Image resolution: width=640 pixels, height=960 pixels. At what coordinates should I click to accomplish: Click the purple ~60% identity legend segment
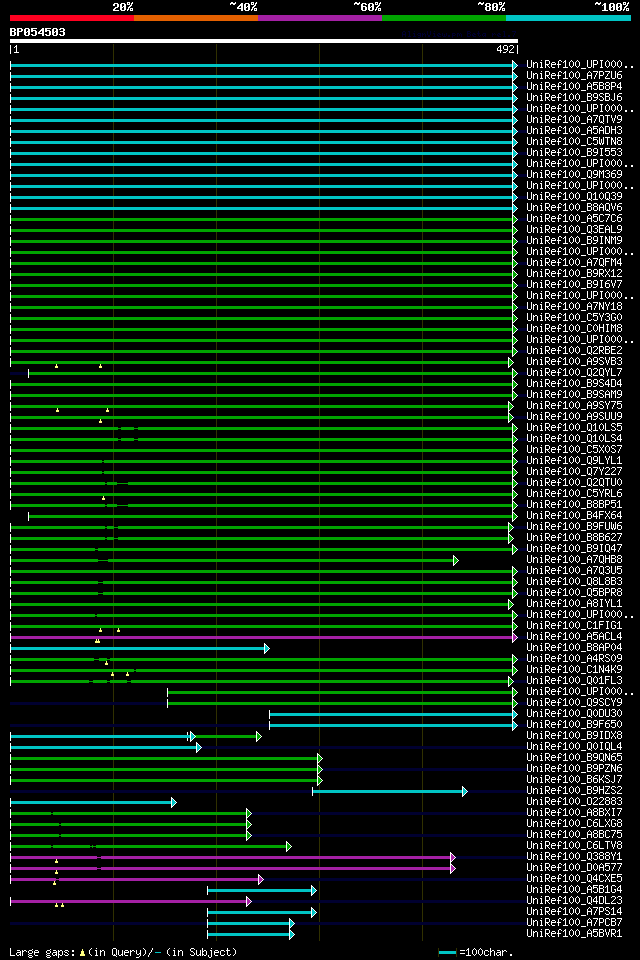(x=320, y=18)
